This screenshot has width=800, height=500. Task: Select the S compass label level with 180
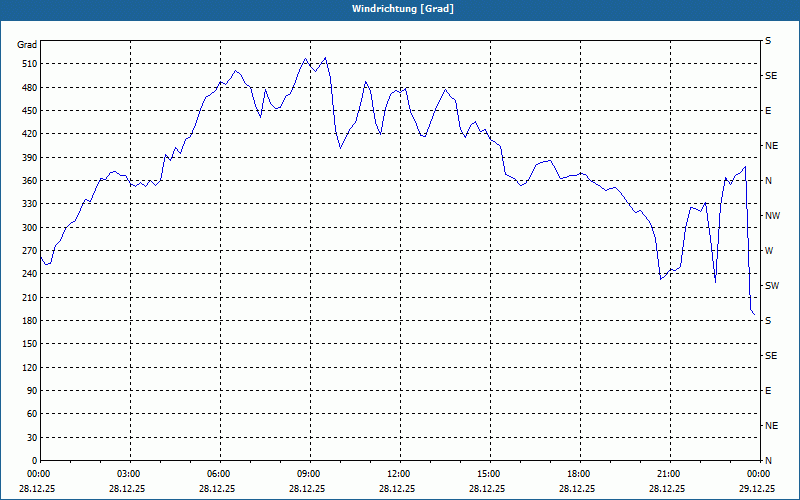coord(768,321)
